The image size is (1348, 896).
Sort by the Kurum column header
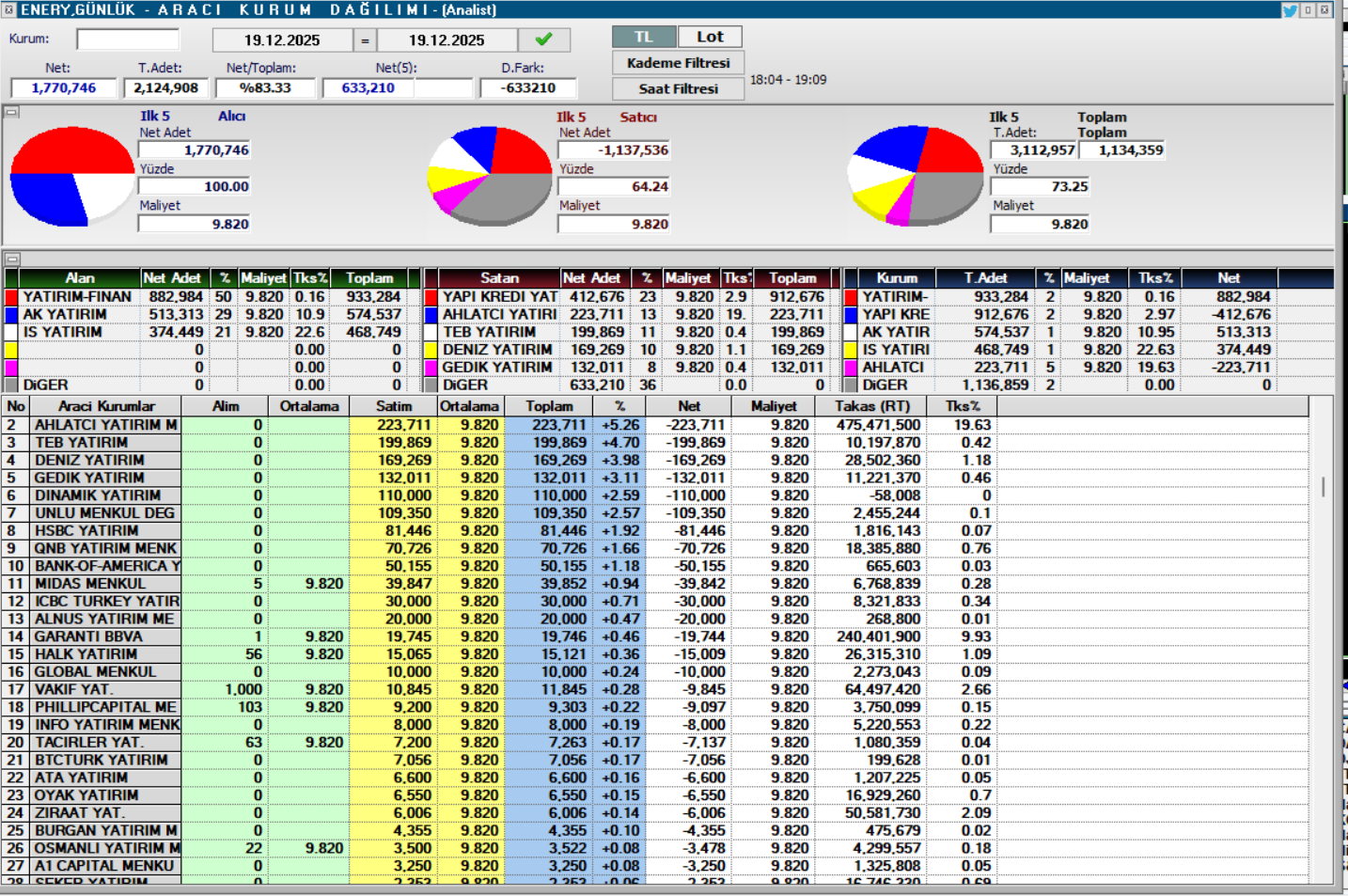tap(897, 278)
